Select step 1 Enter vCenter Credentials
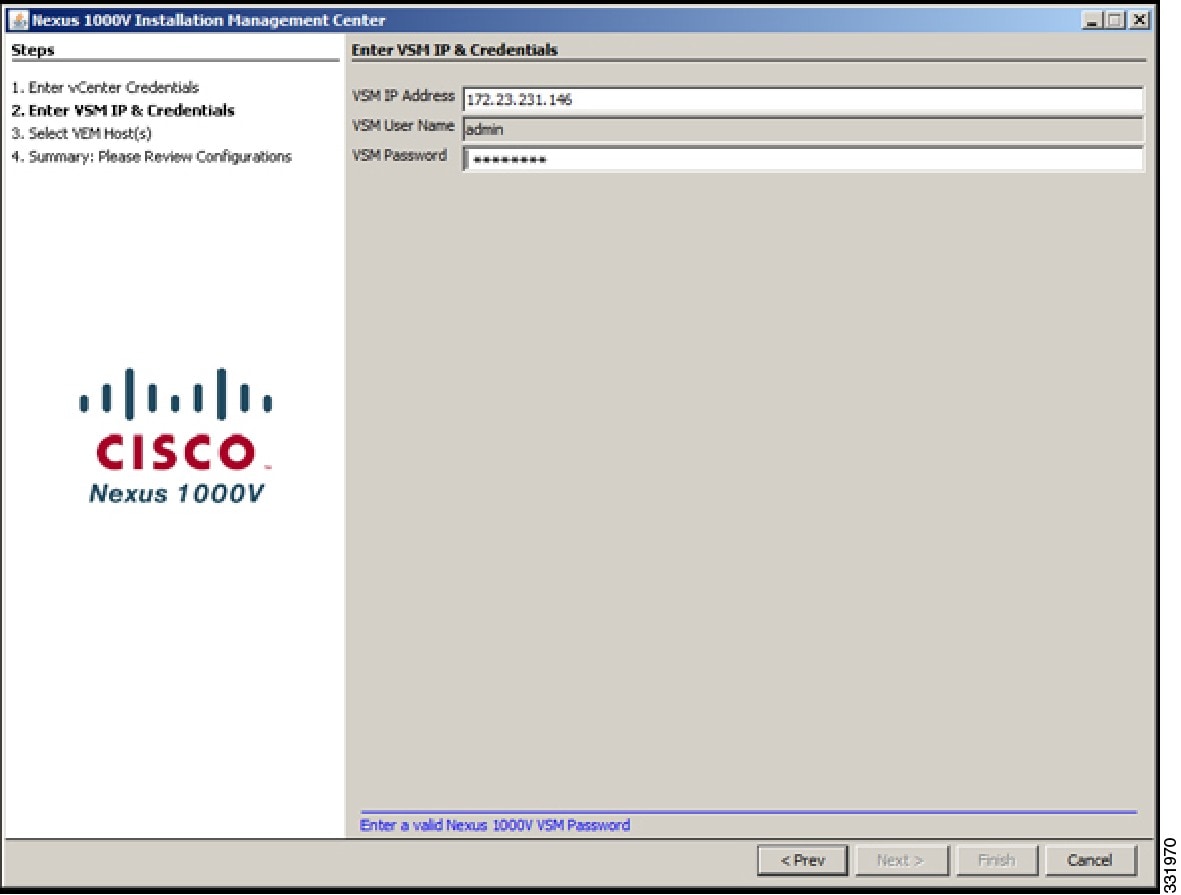The image size is (1181, 895). coord(105,87)
